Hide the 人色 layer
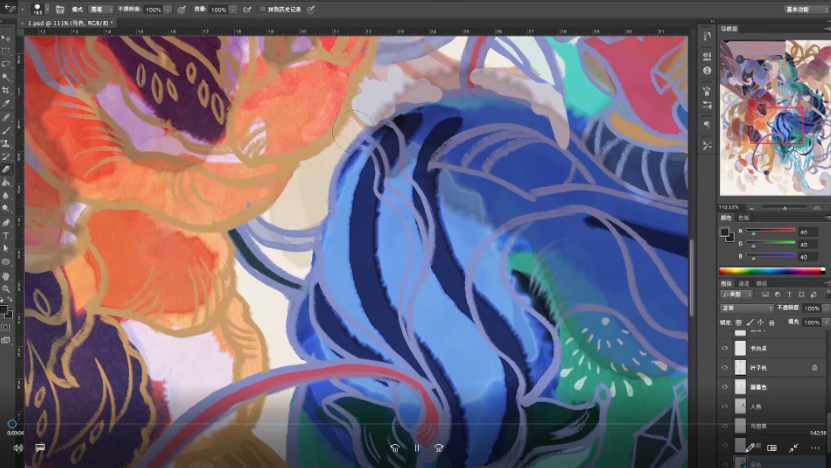This screenshot has height=468, width=831. pyautogui.click(x=724, y=407)
